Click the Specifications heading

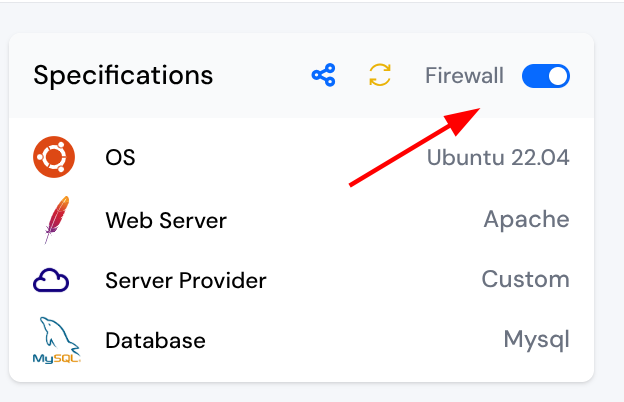click(x=123, y=75)
